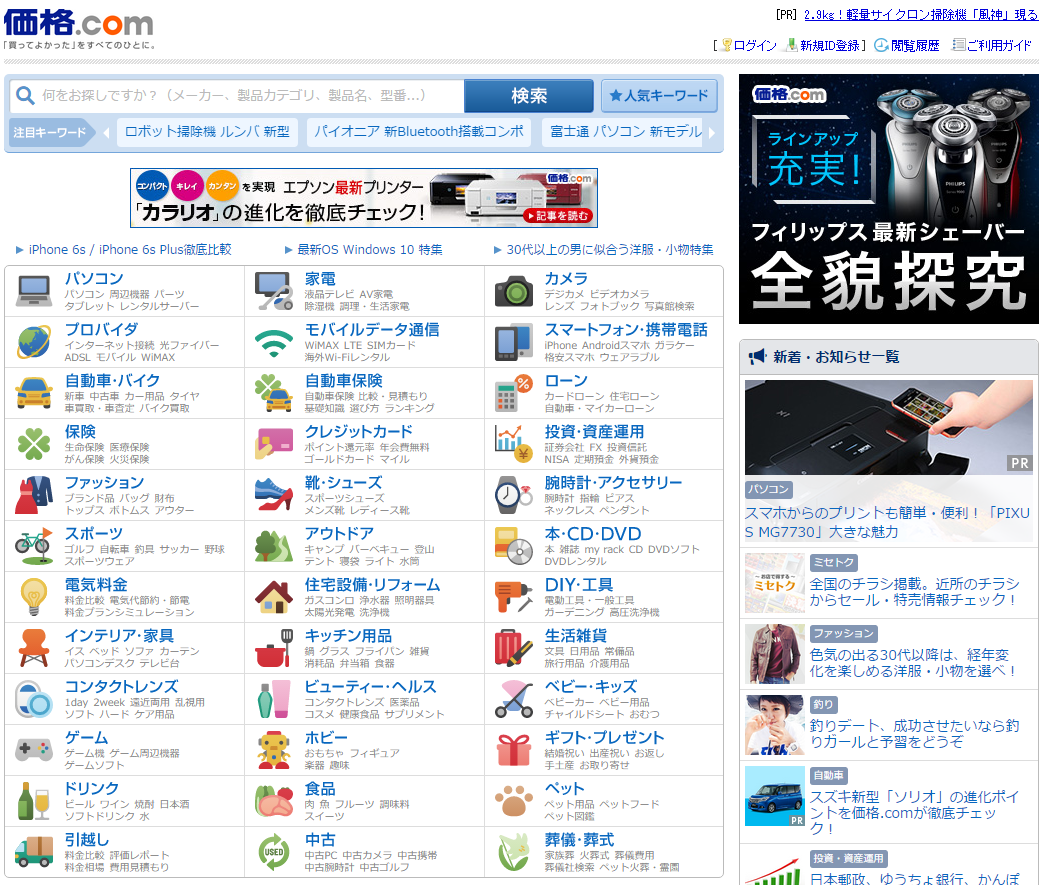Click the wristwatch icon beside 腕時計・アクセサリー
The image size is (1039, 885).
coord(514,495)
